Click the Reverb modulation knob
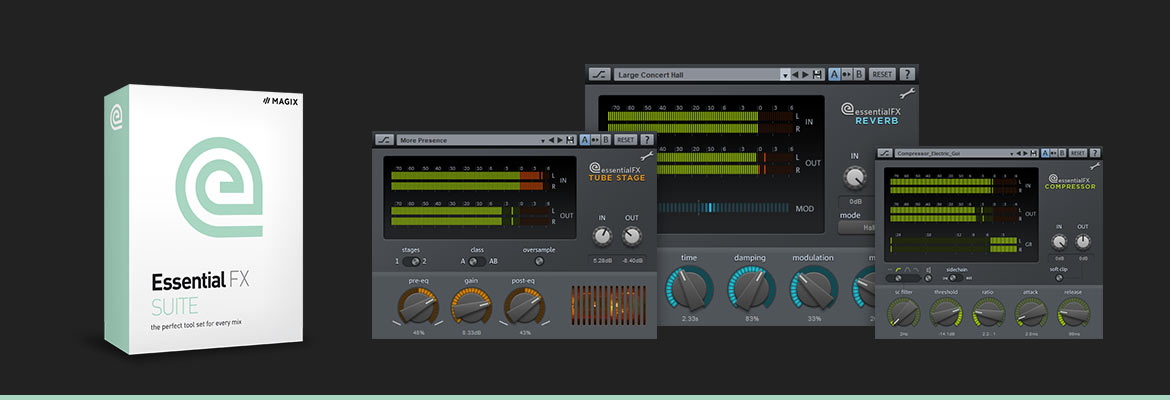 814,289
